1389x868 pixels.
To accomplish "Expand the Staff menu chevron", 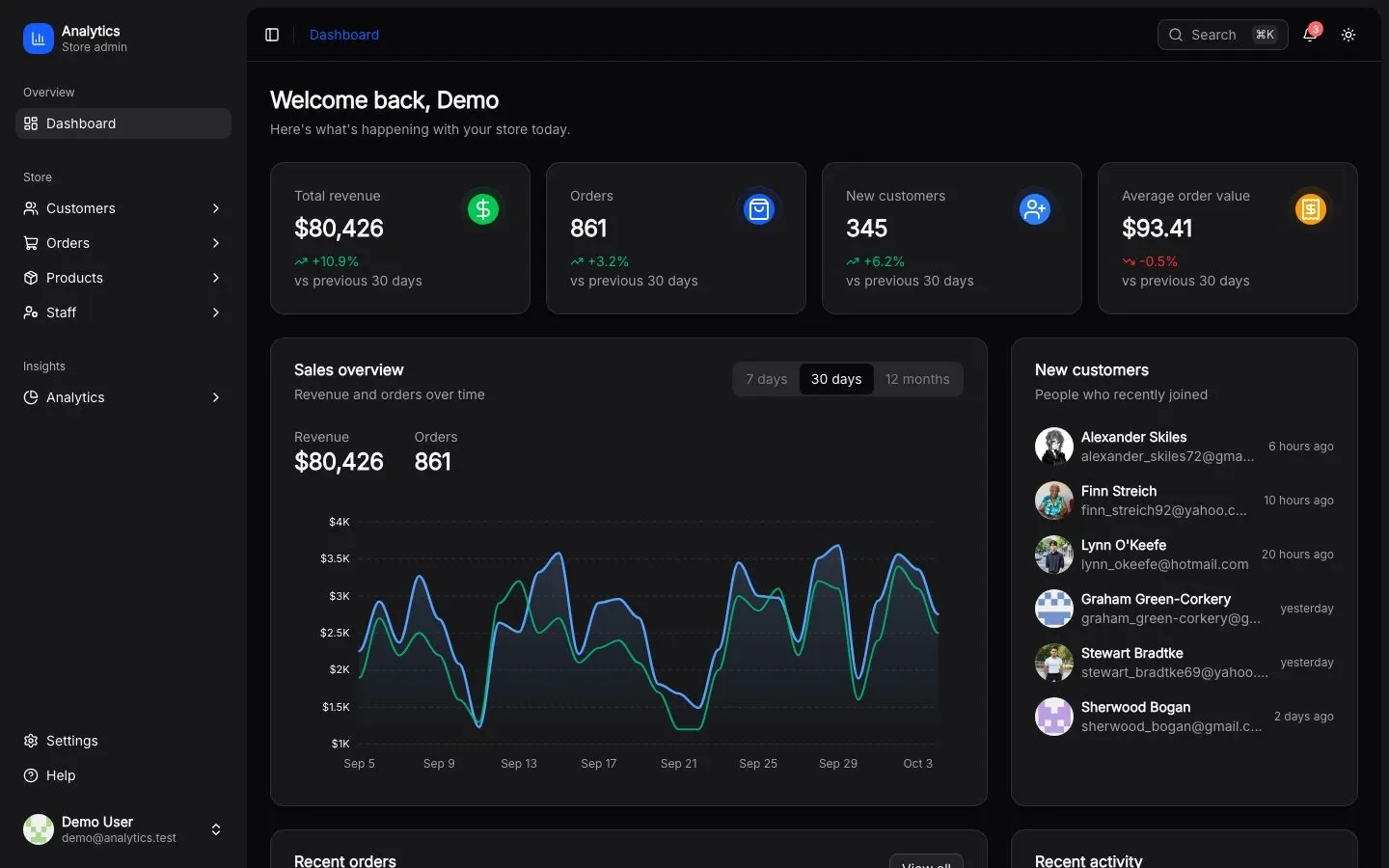I will [216, 312].
